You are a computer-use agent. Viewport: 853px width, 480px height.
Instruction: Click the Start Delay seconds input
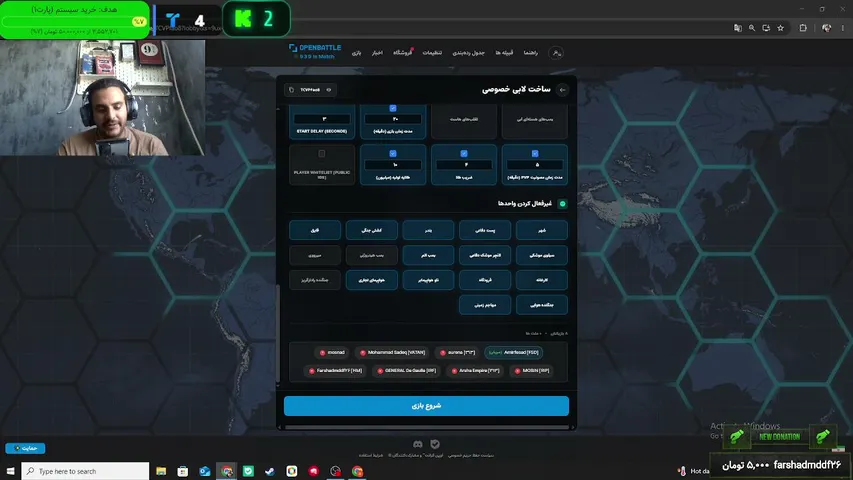click(x=322, y=119)
